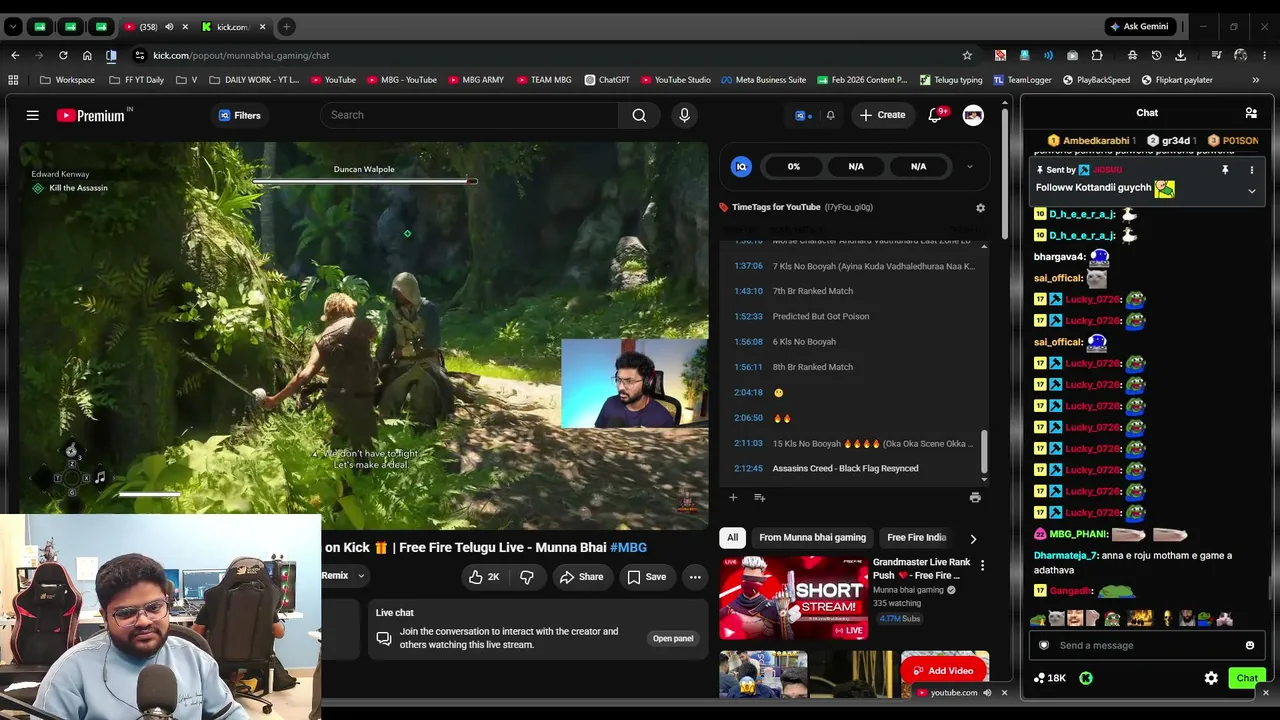Viewport: 1280px width, 720px height.
Task: Open the ChatGPT bookmark
Action: click(x=607, y=80)
